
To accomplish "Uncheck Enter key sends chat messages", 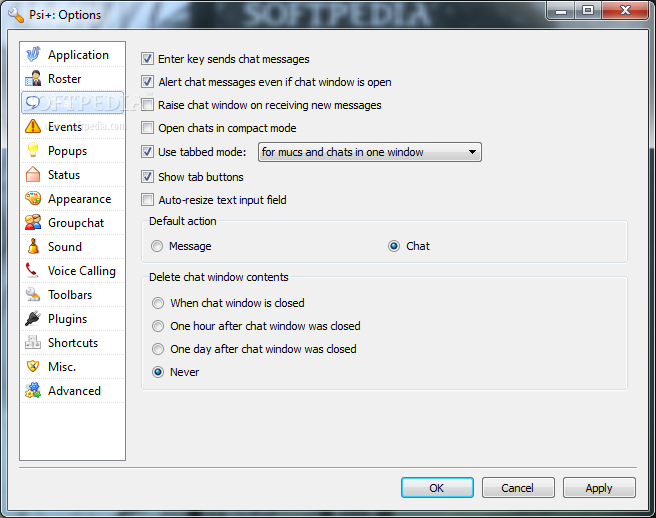I will [x=147, y=59].
